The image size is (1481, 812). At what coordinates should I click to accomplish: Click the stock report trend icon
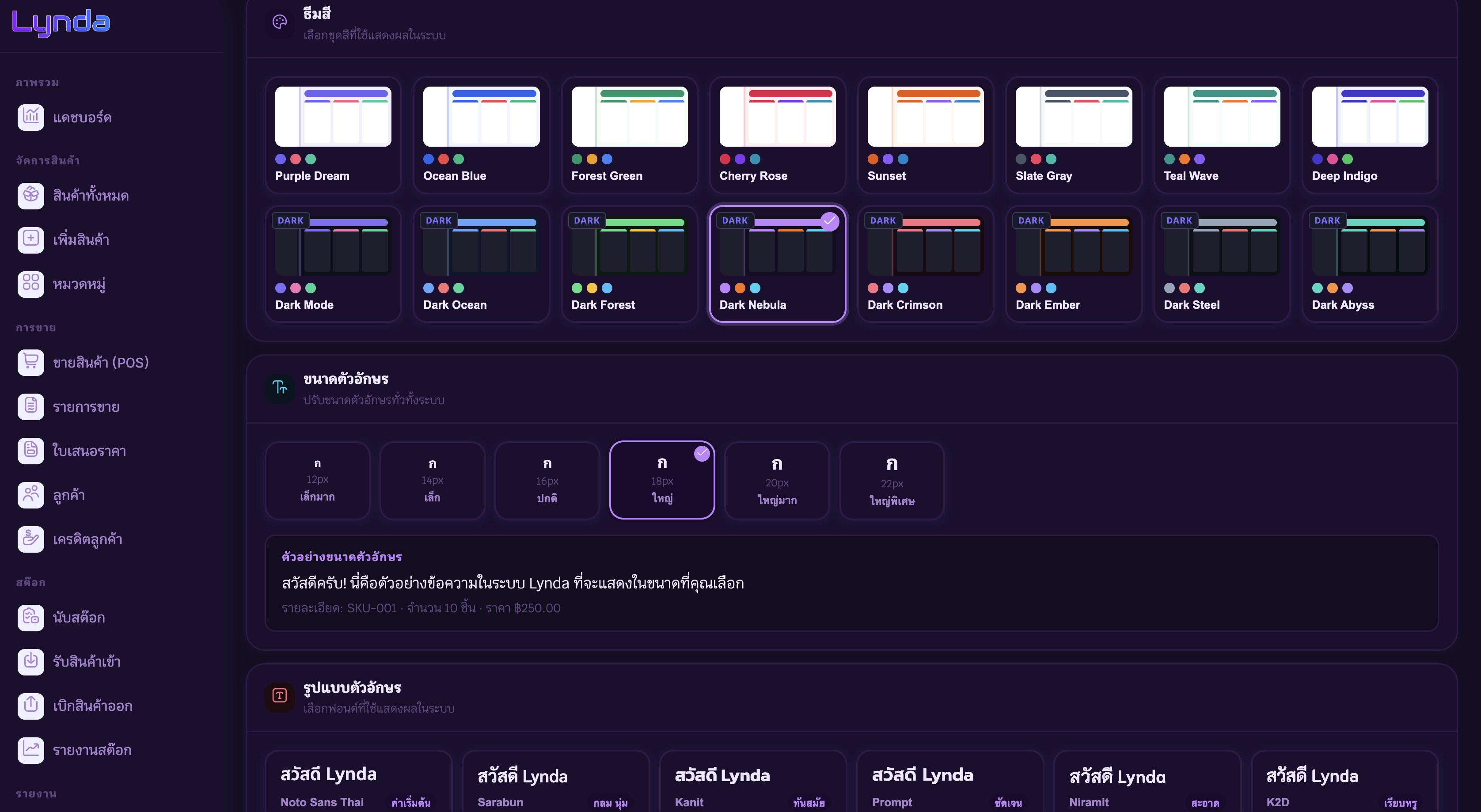[x=30, y=750]
